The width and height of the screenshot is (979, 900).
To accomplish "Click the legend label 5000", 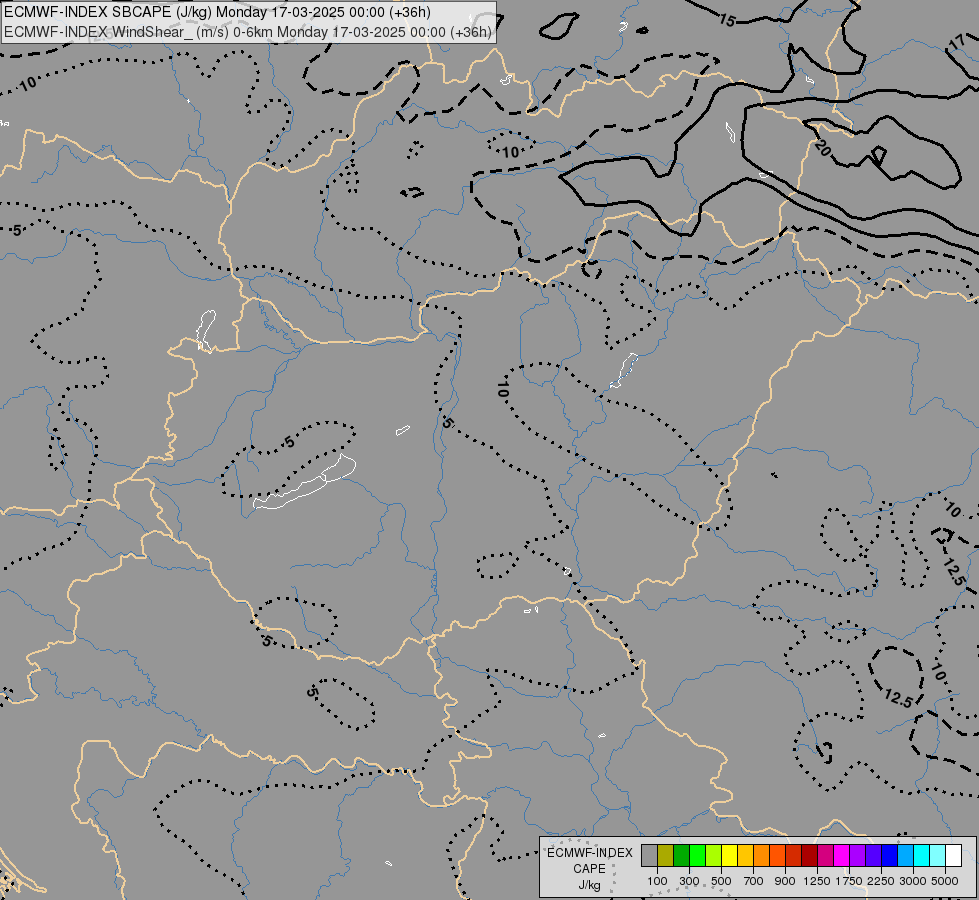I will point(945,881).
